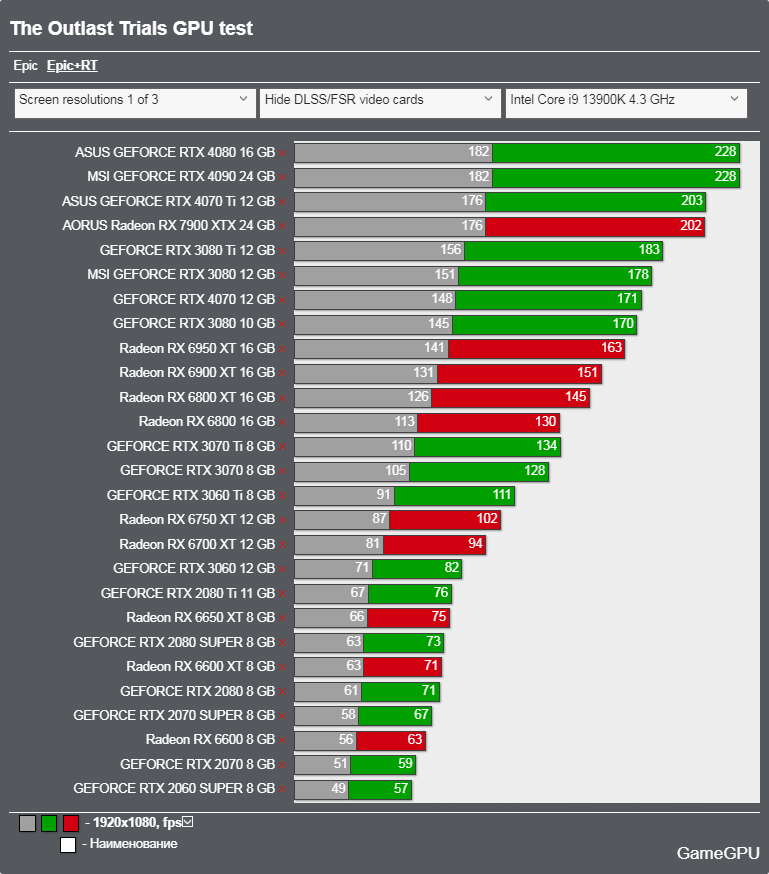Click the Radeon RX 6800 16 GB label
The image size is (769, 874).
coord(207,421)
